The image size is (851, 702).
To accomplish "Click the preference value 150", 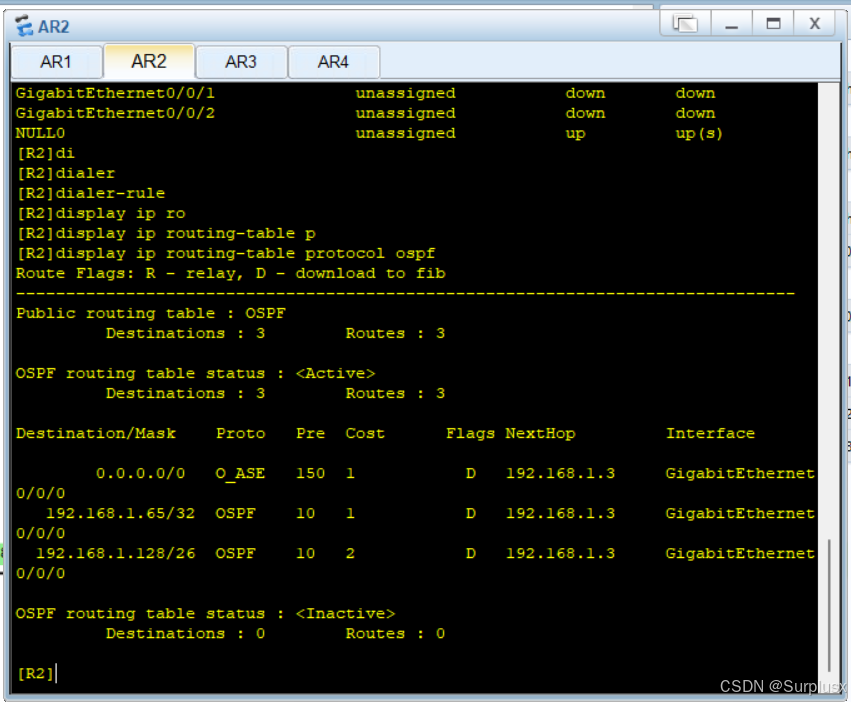I will (x=310, y=473).
